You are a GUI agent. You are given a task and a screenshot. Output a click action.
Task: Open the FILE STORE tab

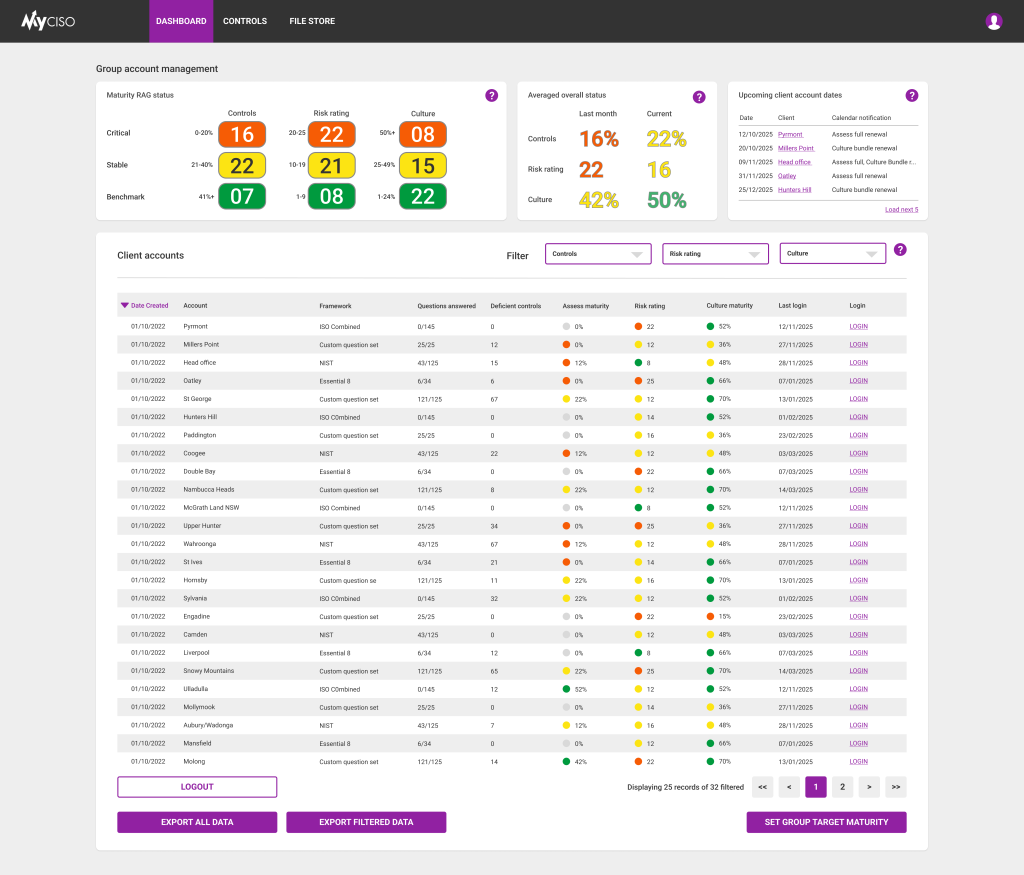coord(311,20)
